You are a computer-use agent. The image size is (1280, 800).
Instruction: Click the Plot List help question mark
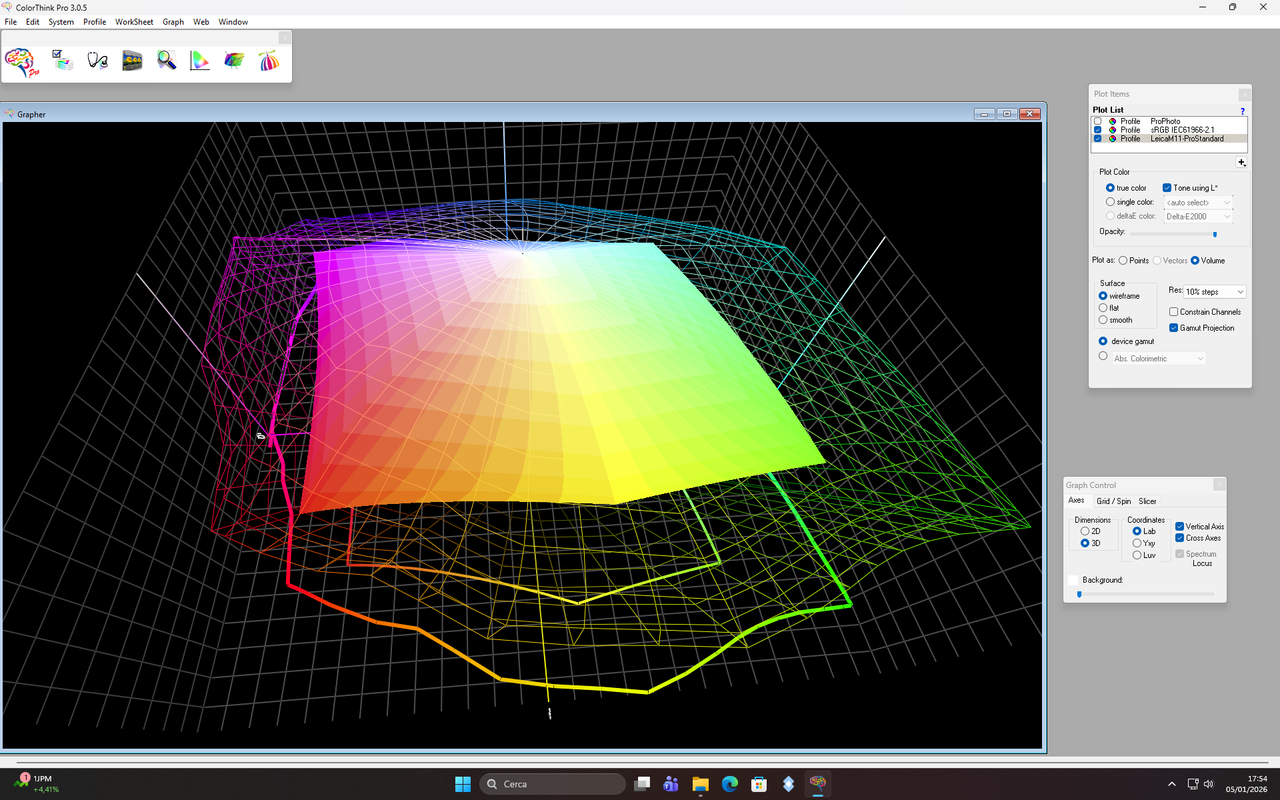tap(1243, 110)
